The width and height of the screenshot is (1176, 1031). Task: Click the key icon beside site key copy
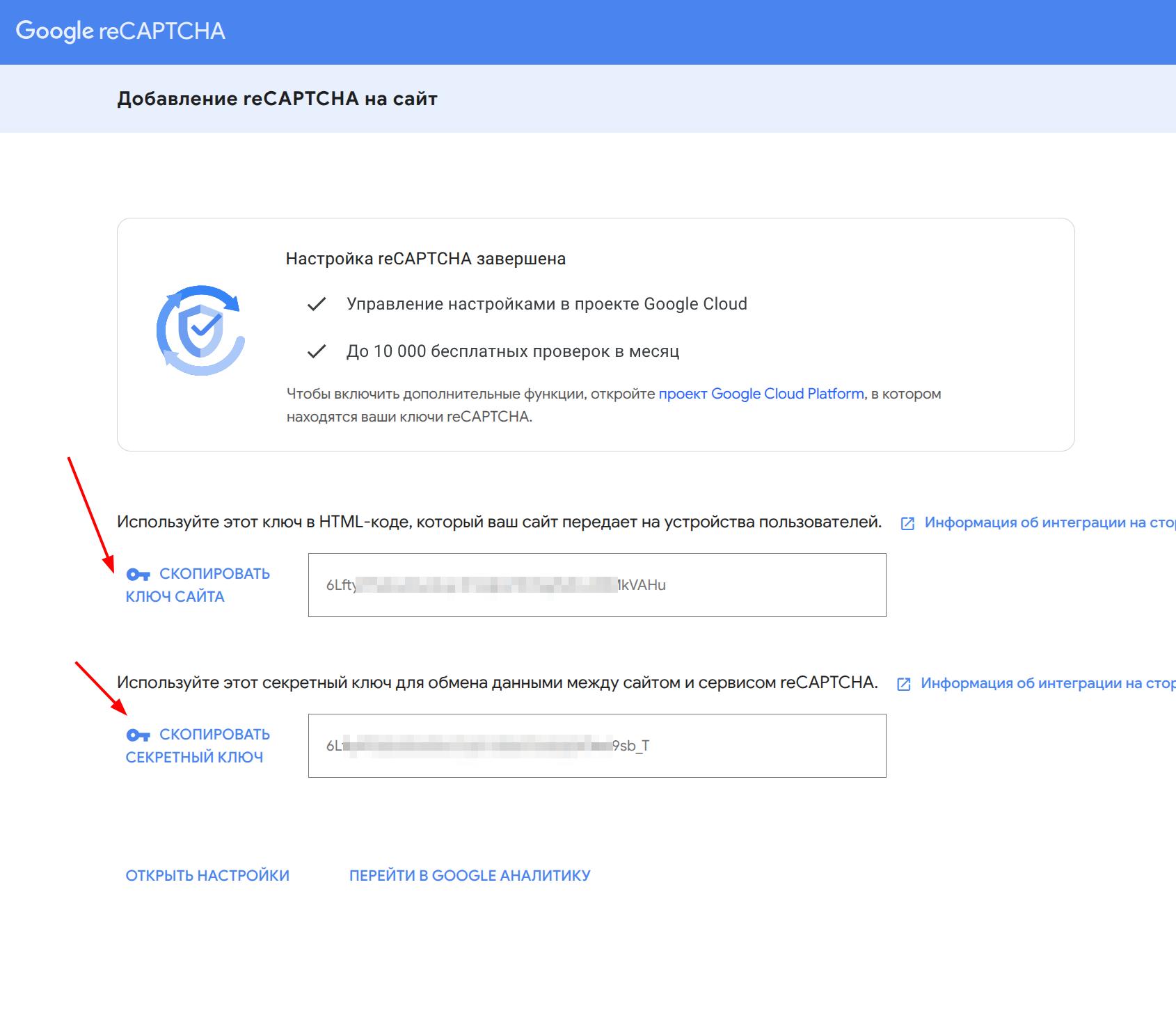coord(138,575)
